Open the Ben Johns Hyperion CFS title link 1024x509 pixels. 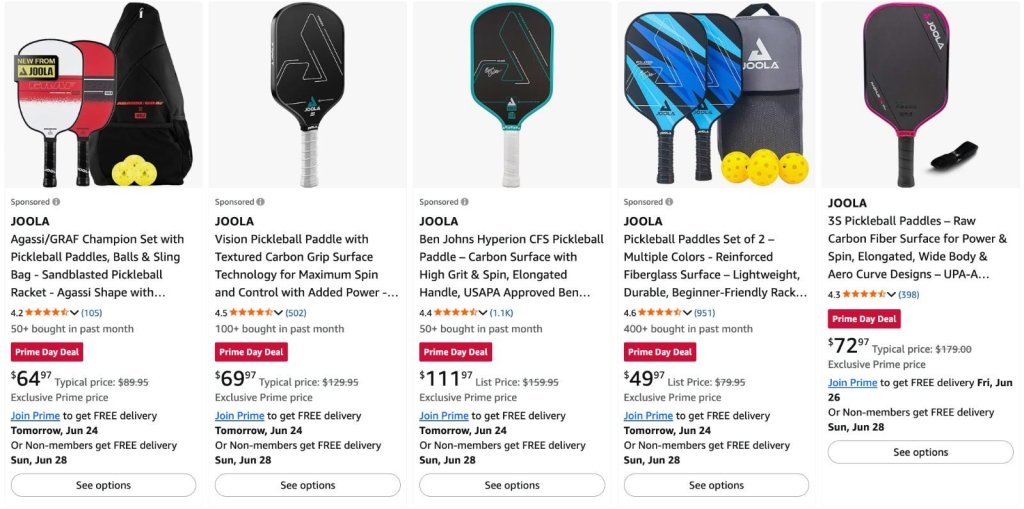[511, 266]
